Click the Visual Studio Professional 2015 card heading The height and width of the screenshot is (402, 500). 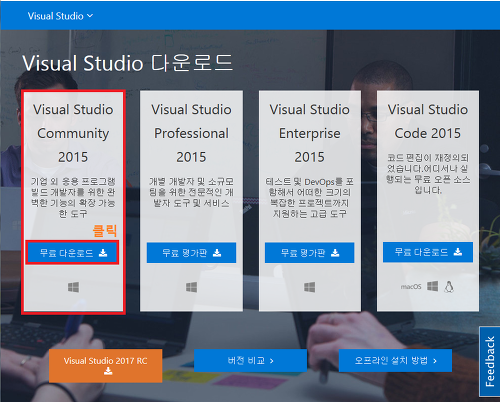191,133
